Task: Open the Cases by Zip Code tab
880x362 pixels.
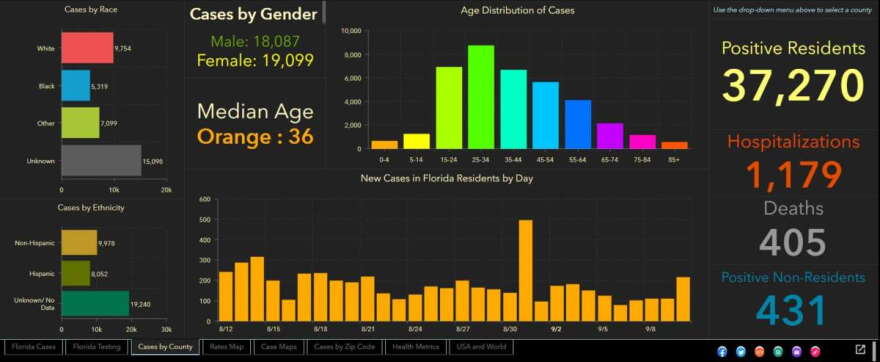Action: (x=345, y=347)
